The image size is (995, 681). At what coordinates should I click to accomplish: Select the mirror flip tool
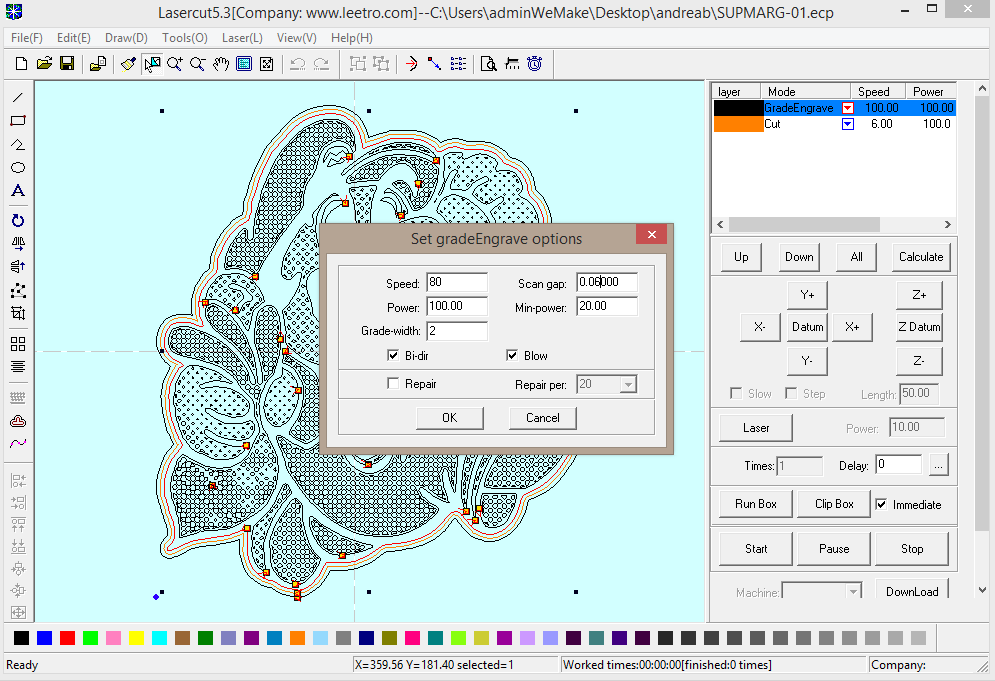tap(18, 244)
